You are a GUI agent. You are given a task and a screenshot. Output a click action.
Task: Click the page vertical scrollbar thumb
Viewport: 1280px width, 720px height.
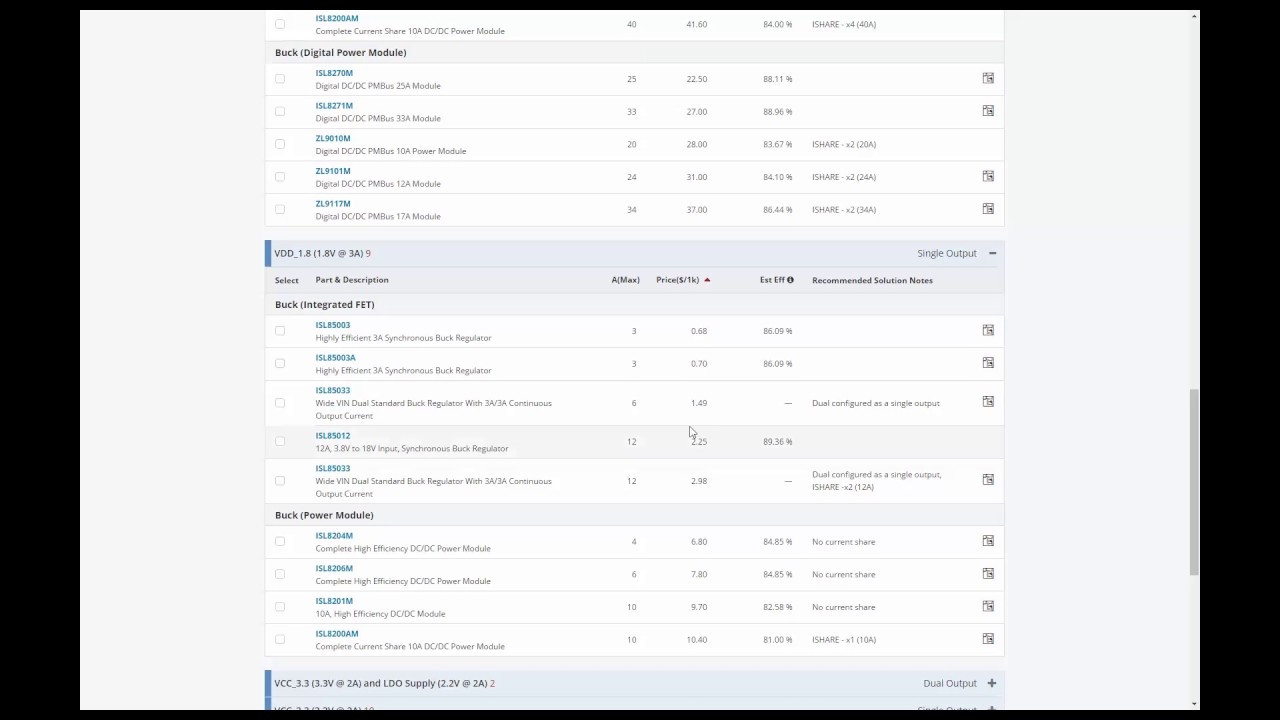click(x=1194, y=482)
